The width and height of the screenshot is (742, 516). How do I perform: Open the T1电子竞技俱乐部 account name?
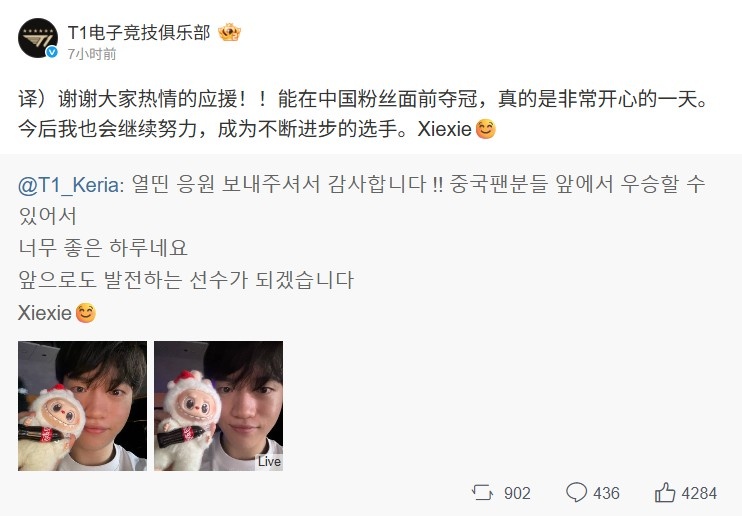pyautogui.click(x=139, y=33)
